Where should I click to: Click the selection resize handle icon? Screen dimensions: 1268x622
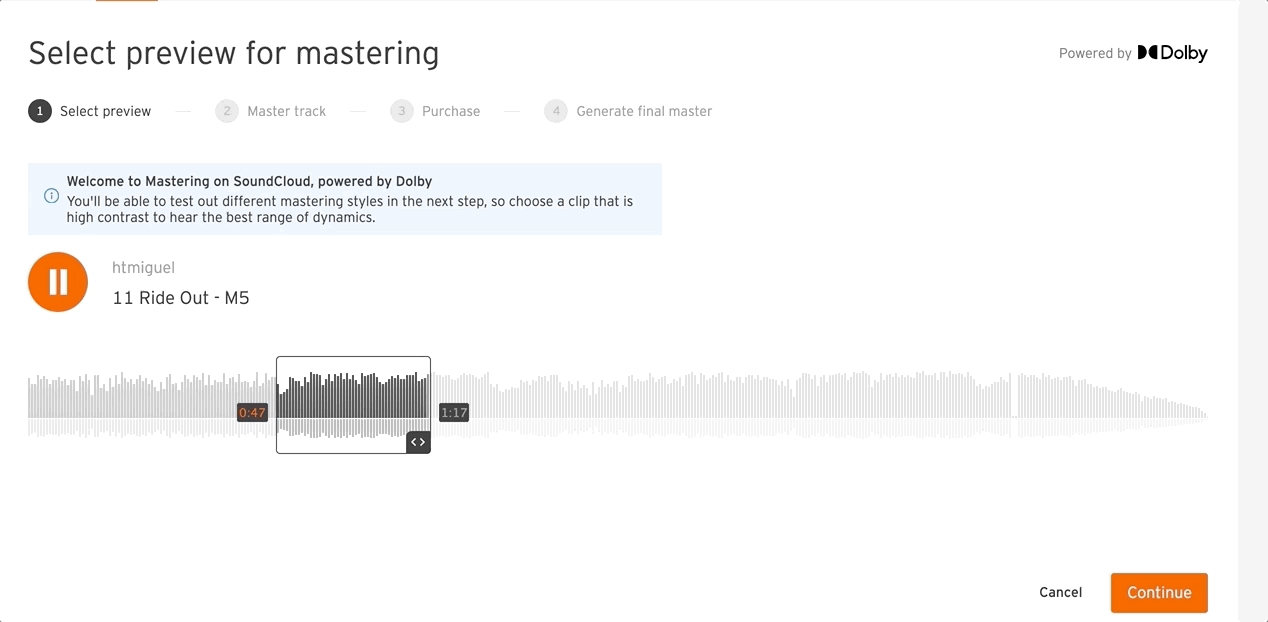(418, 442)
